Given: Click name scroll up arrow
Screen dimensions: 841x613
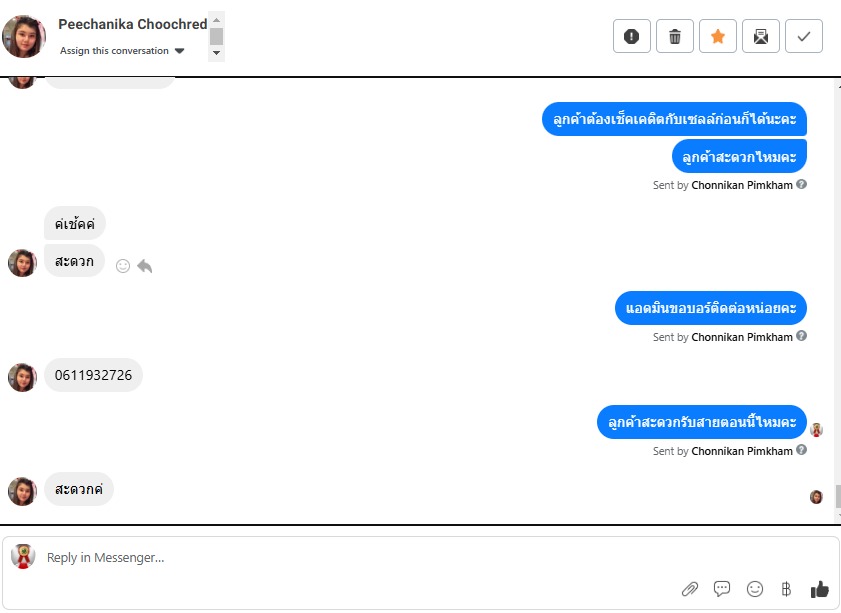Looking at the screenshot, I should pyautogui.click(x=216, y=20).
